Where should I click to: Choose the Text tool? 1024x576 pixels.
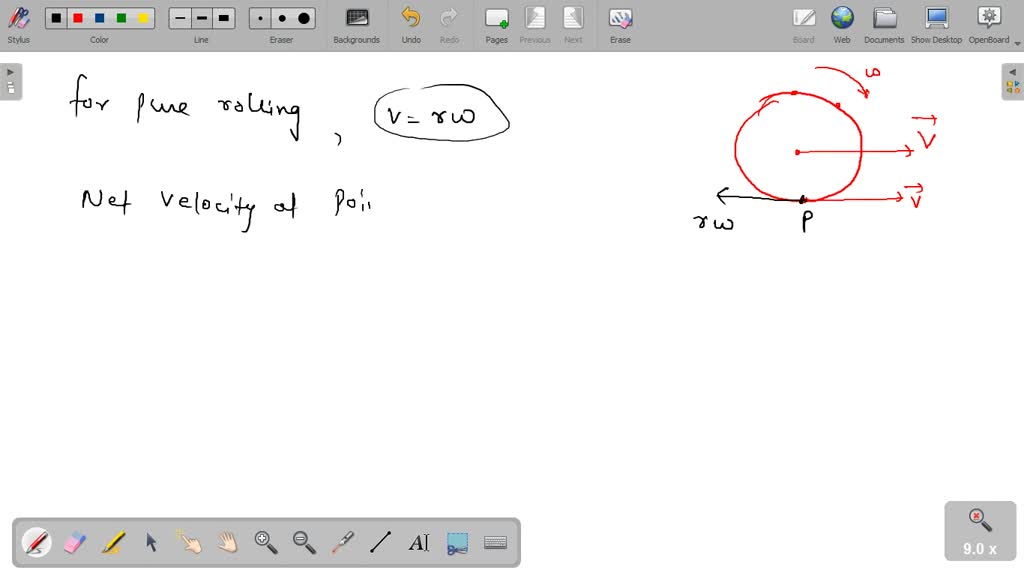[x=419, y=542]
